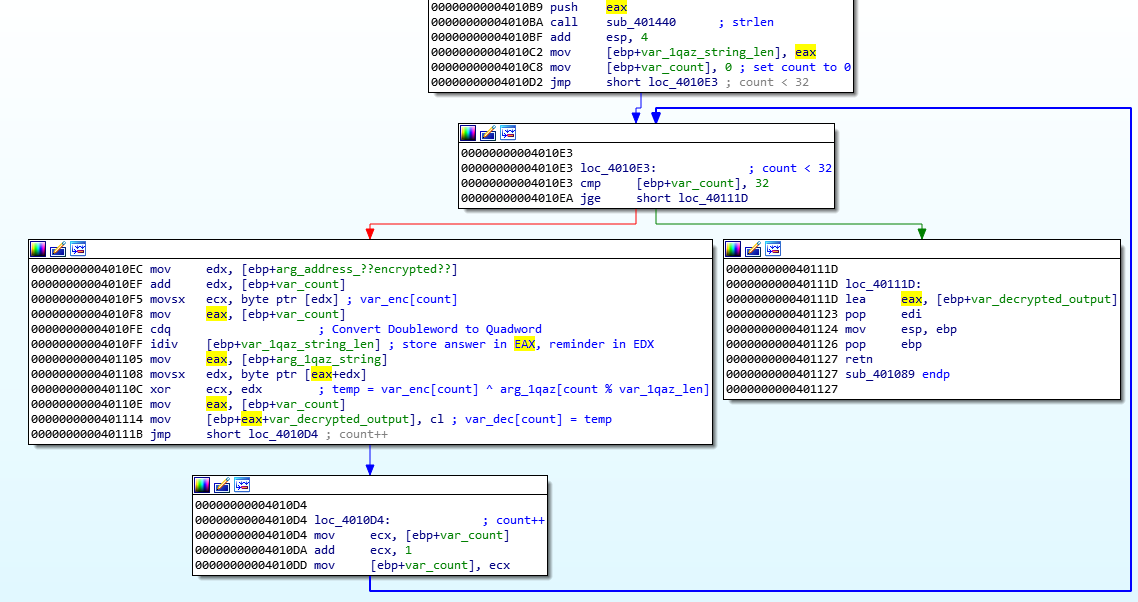Click the pencil edit icon on the loc_4010E3 block
Viewport: 1138px width, 602px height.
click(x=488, y=133)
